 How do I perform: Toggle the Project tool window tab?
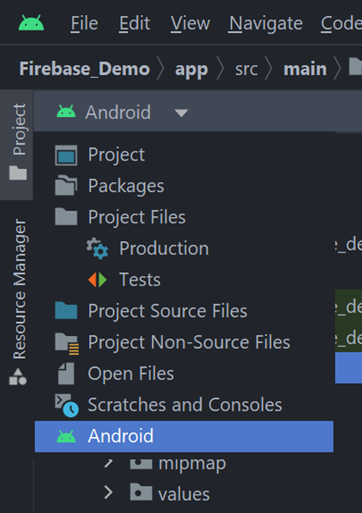18,142
